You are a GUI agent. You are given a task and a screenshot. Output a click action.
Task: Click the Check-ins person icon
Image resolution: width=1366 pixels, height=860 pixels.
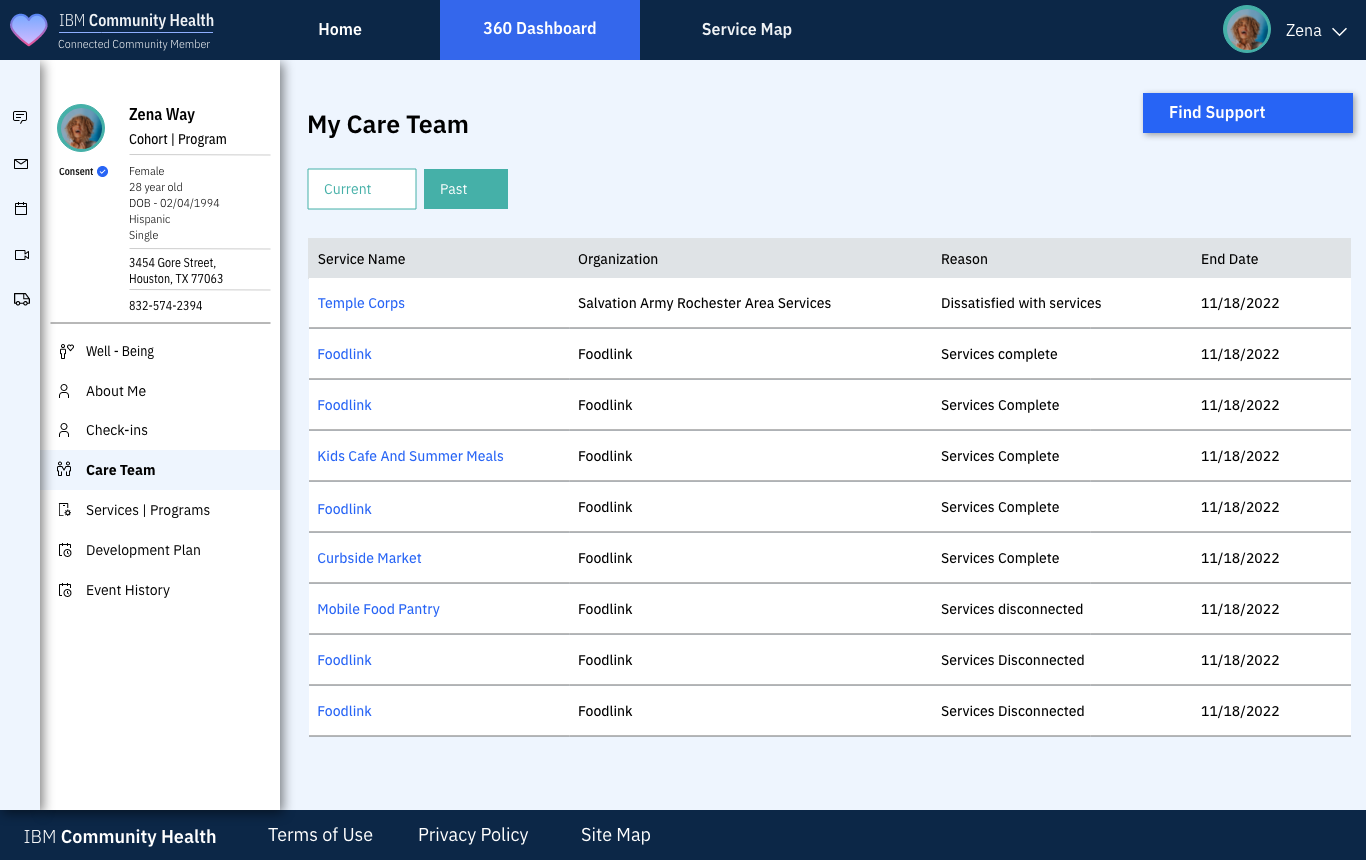(x=64, y=430)
